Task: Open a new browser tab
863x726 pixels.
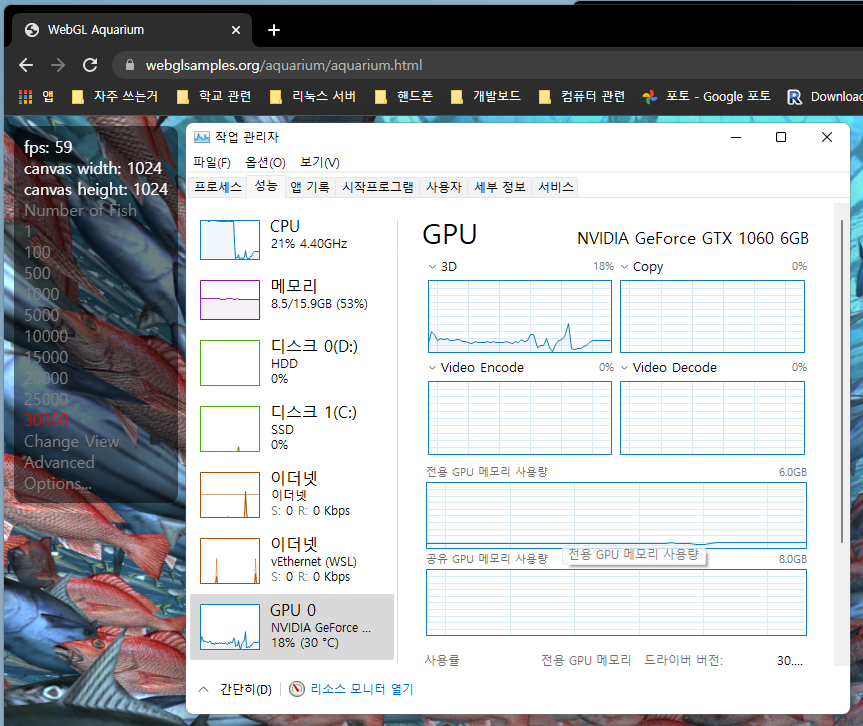Action: point(274,30)
